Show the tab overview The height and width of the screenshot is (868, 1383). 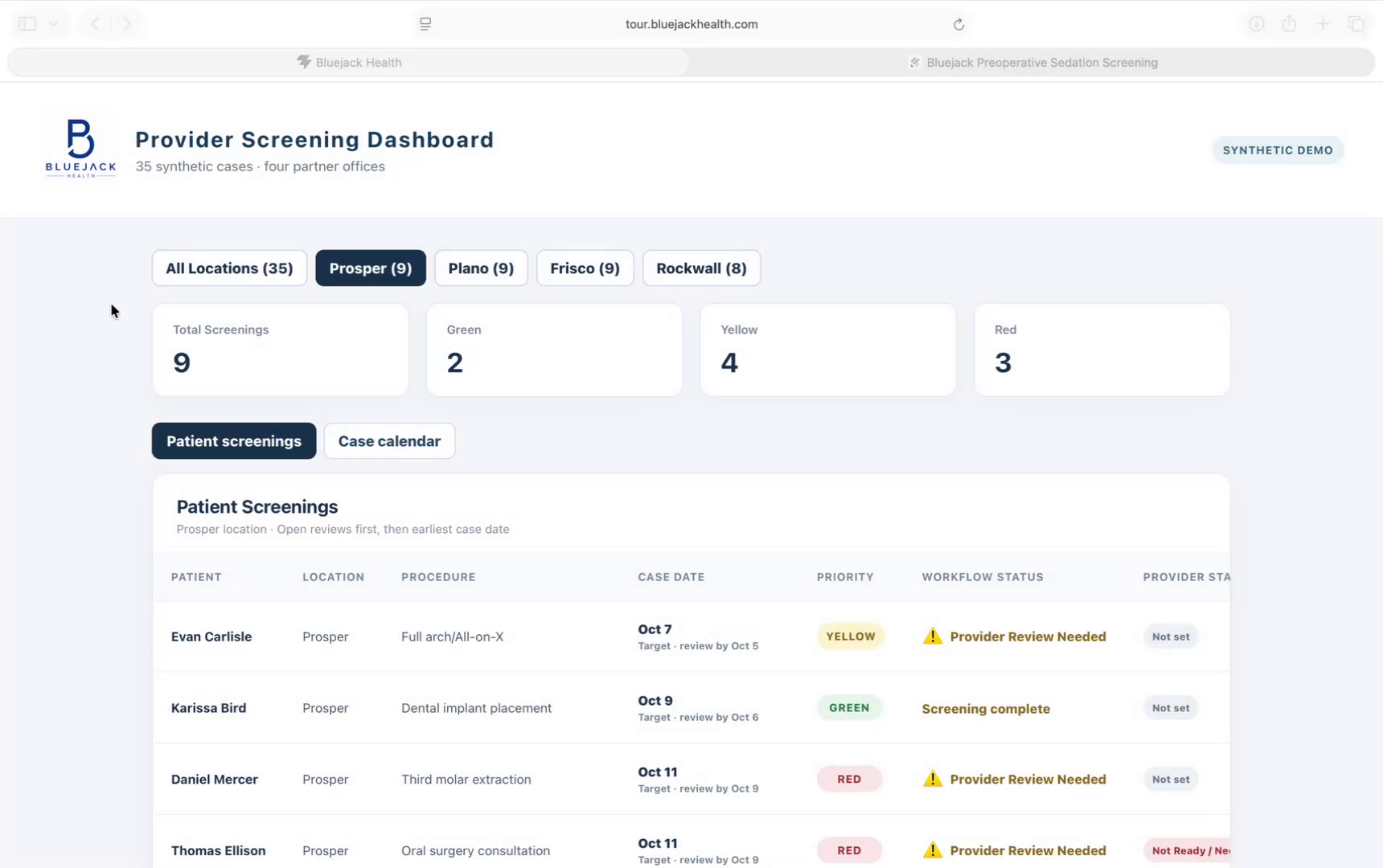coord(1356,24)
